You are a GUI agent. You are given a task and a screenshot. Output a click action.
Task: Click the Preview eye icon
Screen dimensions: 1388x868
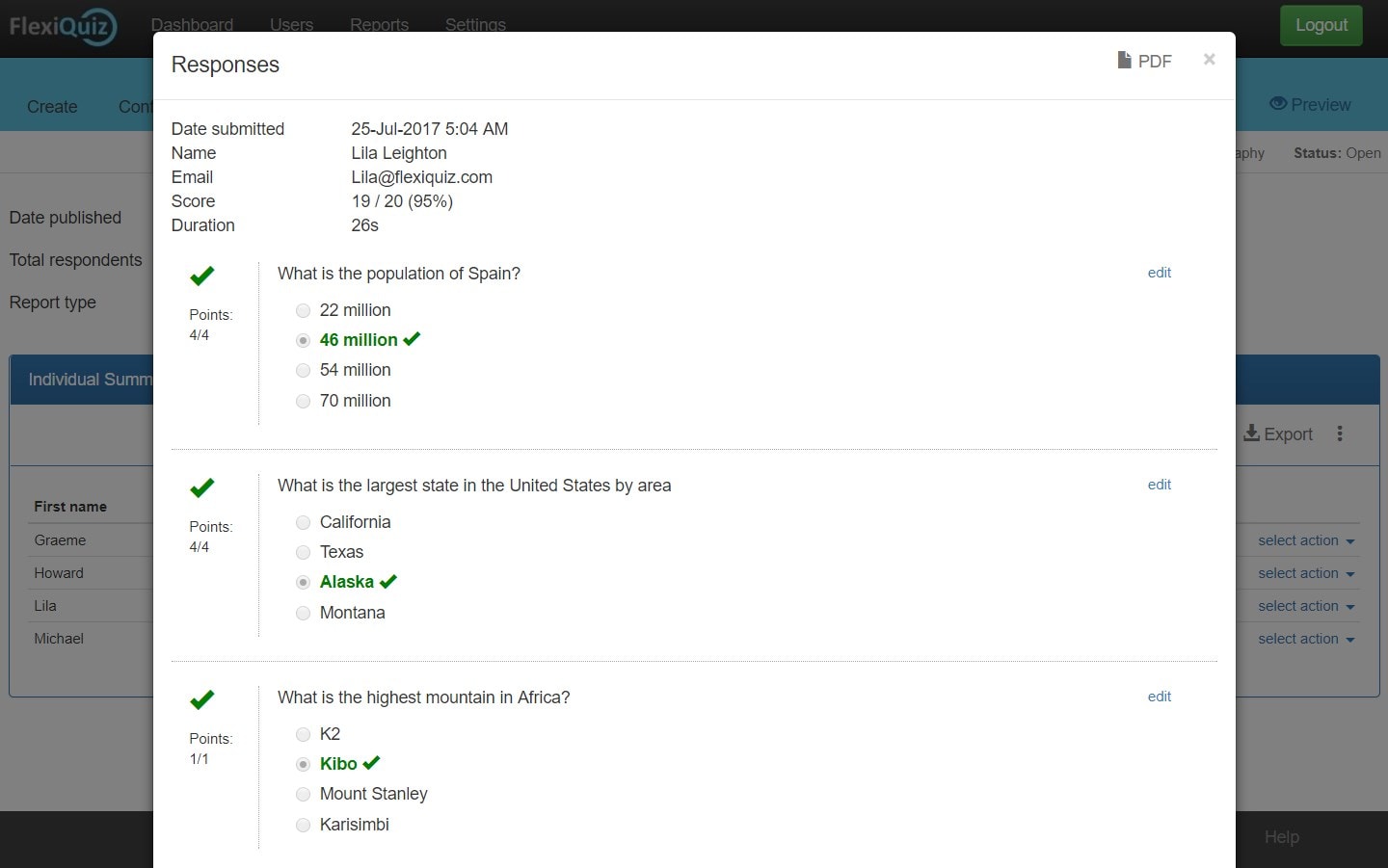point(1278,104)
